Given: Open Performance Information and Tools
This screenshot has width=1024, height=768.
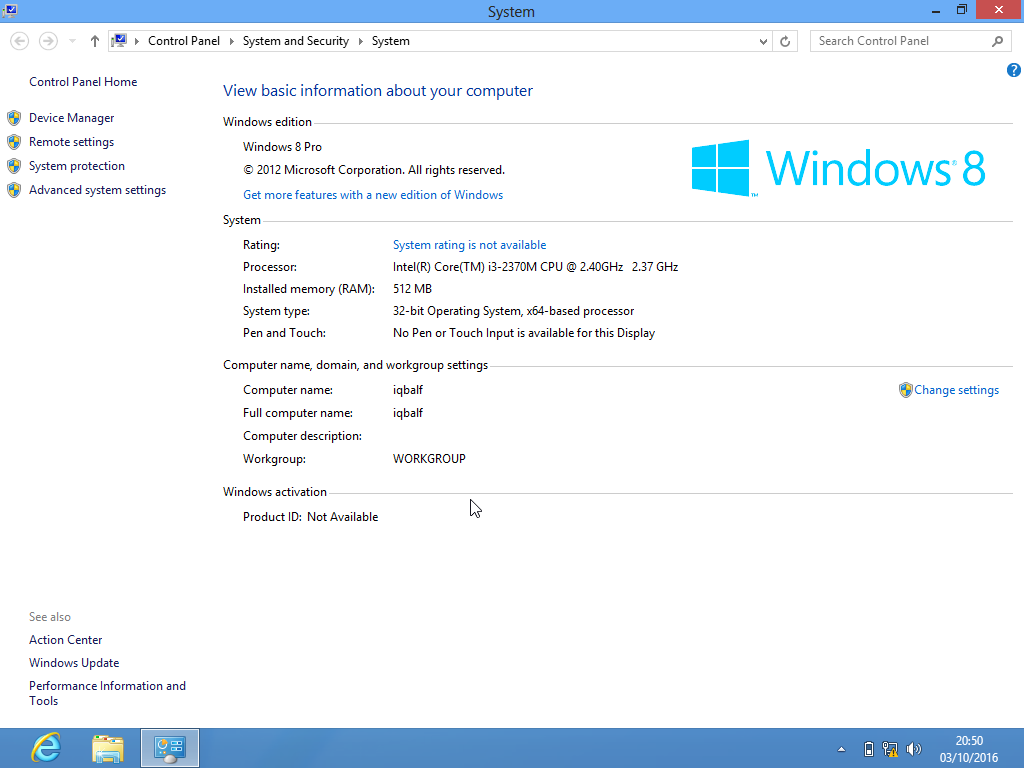Looking at the screenshot, I should (x=107, y=693).
